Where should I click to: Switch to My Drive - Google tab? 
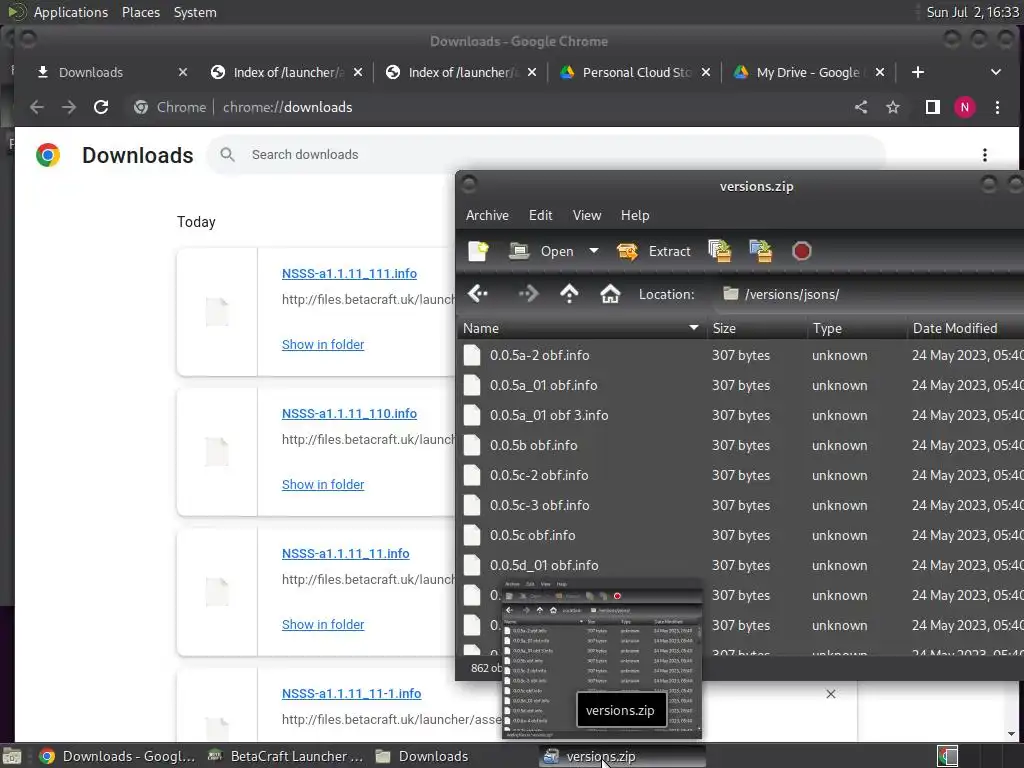pyautogui.click(x=808, y=72)
